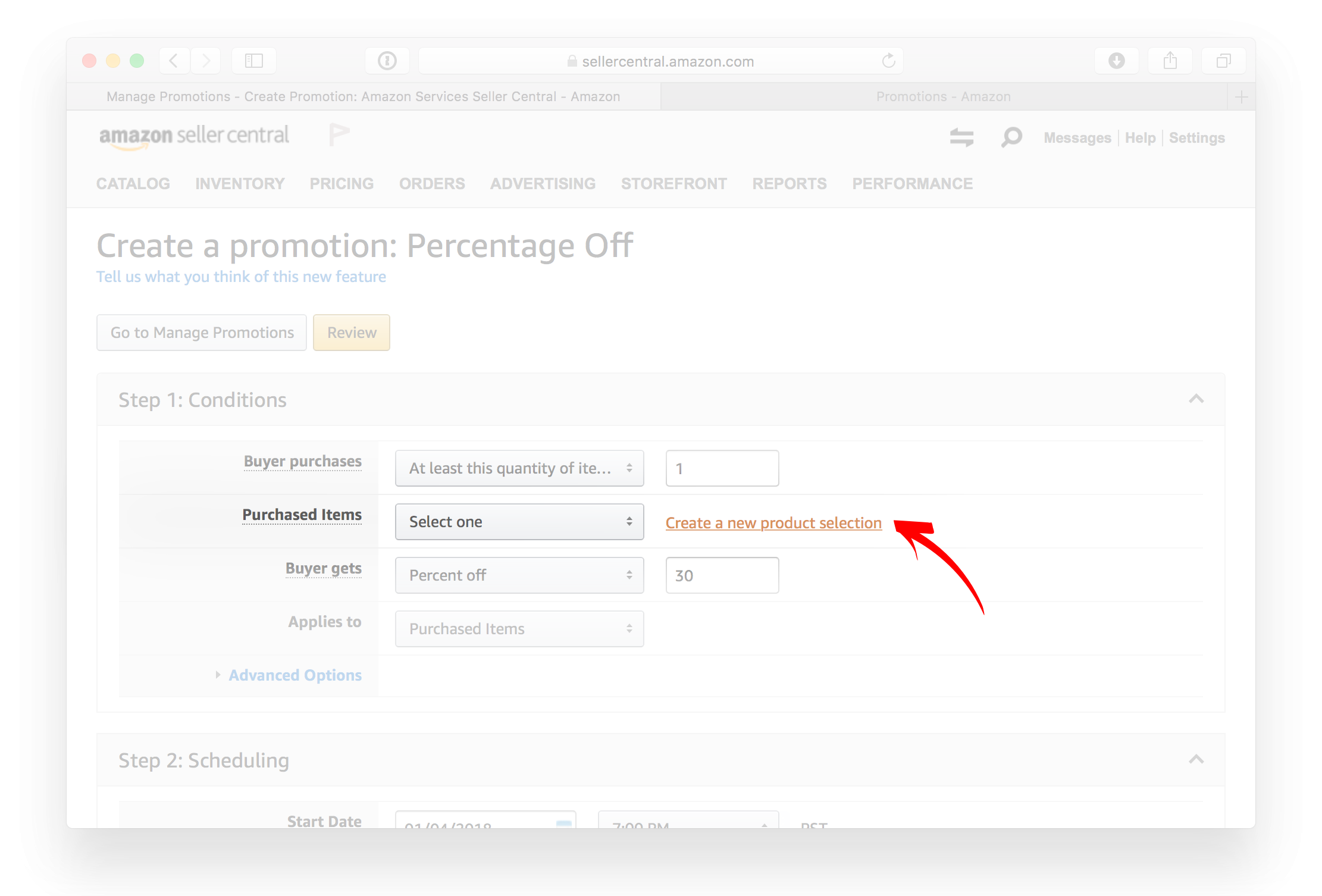This screenshot has height=896, width=1322.
Task: Open the ADVERTISING menu
Action: (543, 184)
